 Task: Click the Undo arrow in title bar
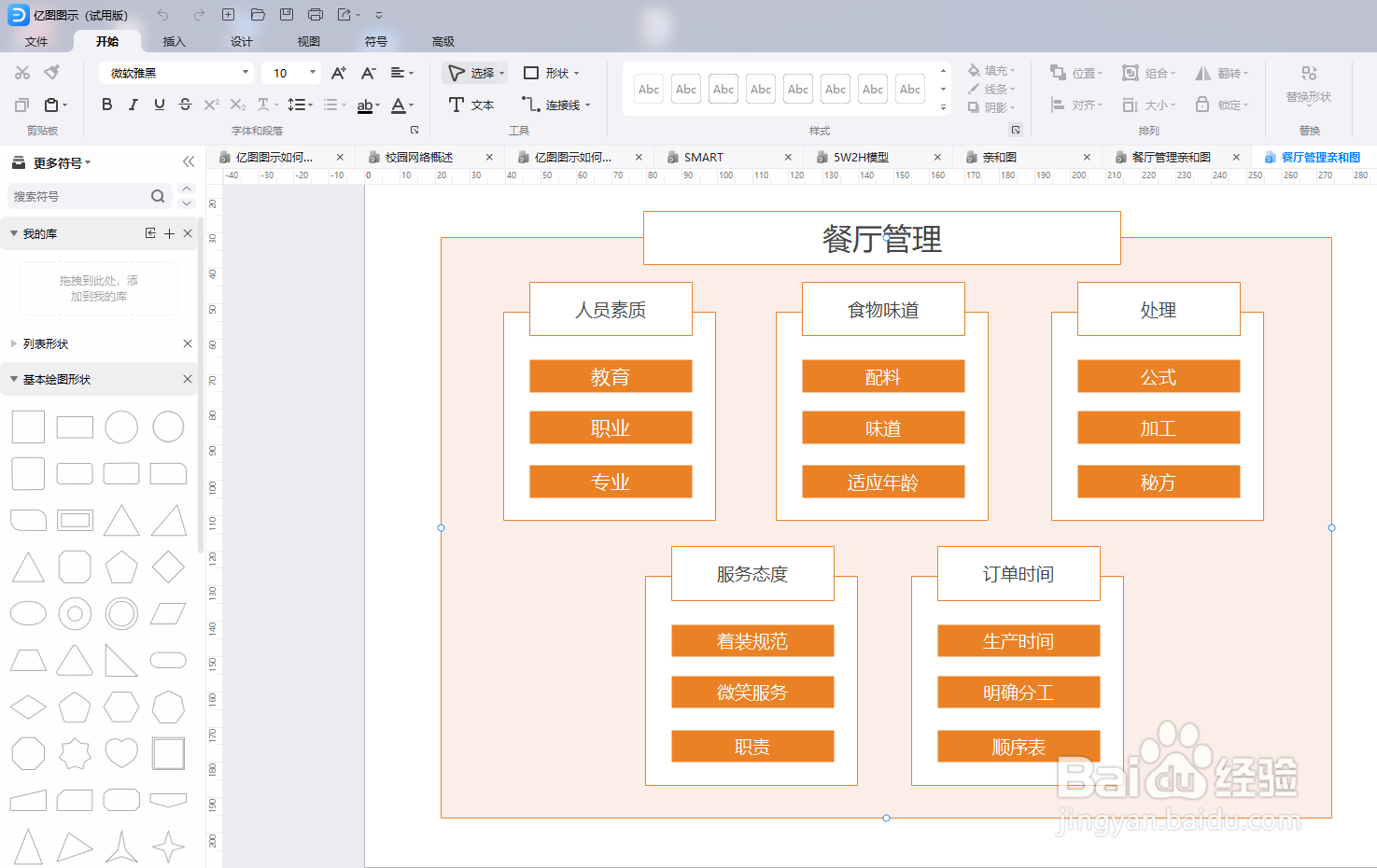163,15
